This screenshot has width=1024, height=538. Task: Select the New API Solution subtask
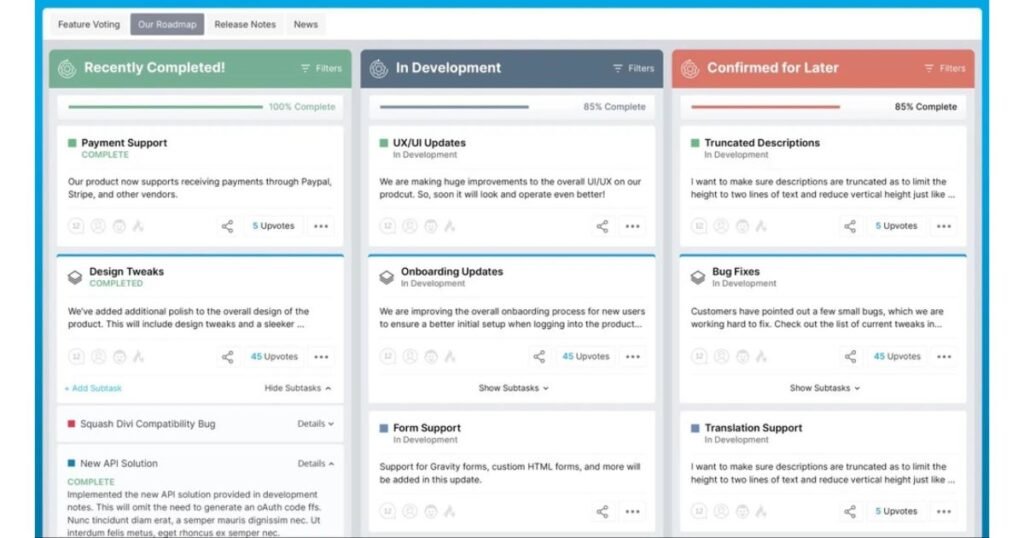118,464
